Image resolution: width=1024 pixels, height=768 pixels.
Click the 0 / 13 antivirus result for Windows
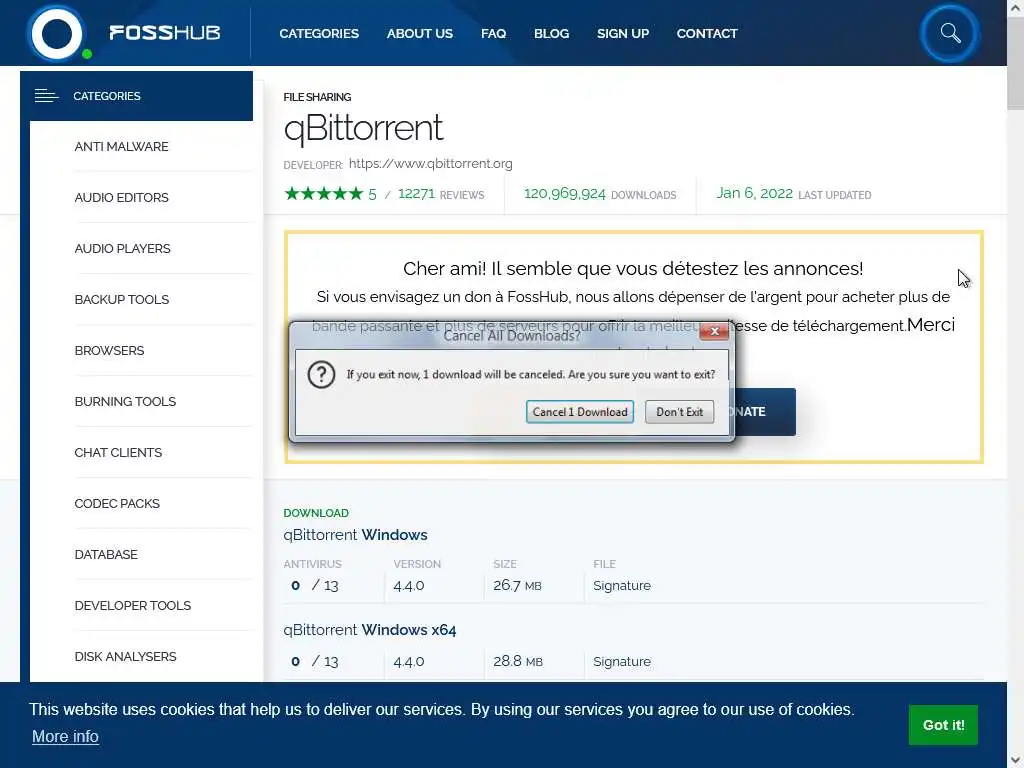click(315, 586)
